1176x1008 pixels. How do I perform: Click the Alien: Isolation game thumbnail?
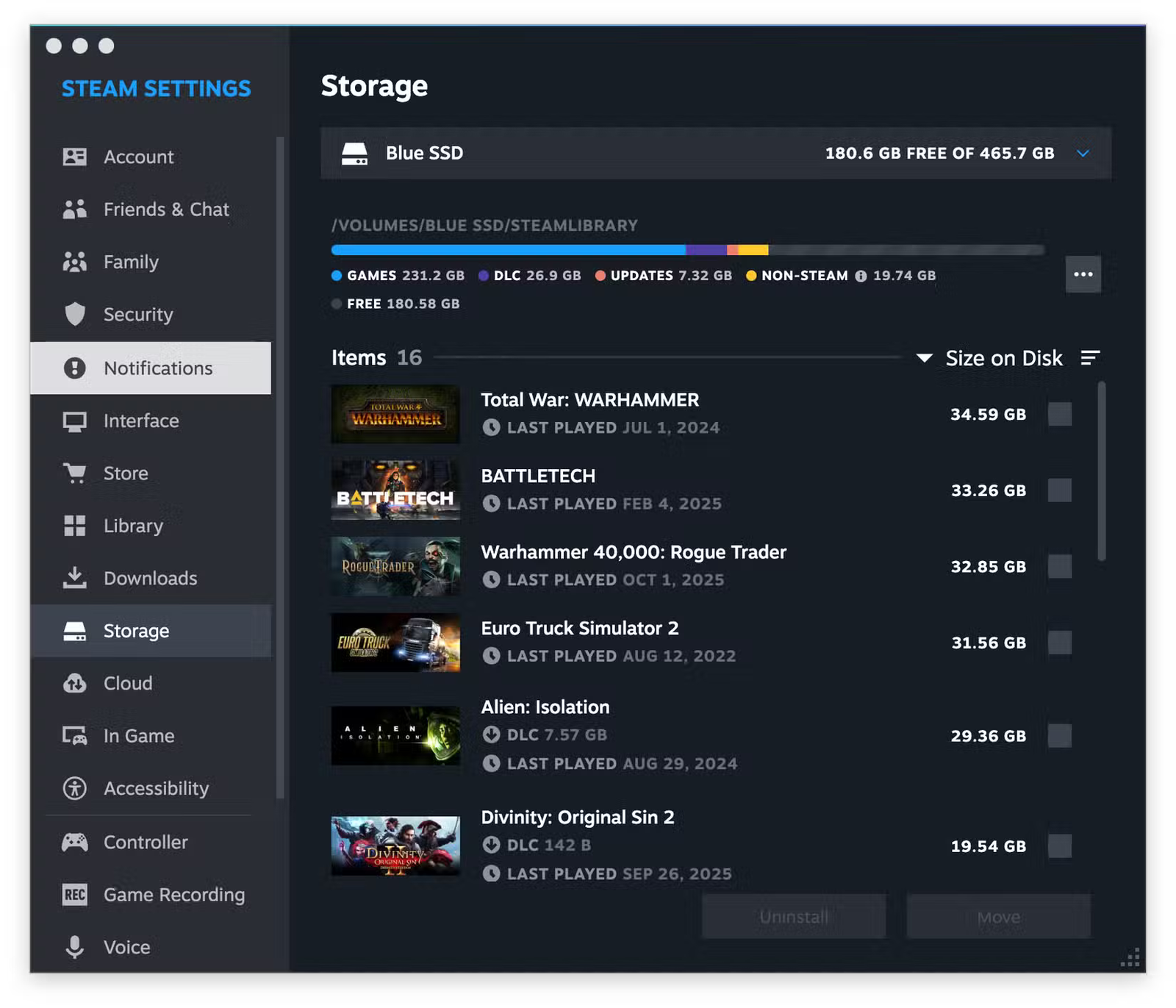(395, 735)
